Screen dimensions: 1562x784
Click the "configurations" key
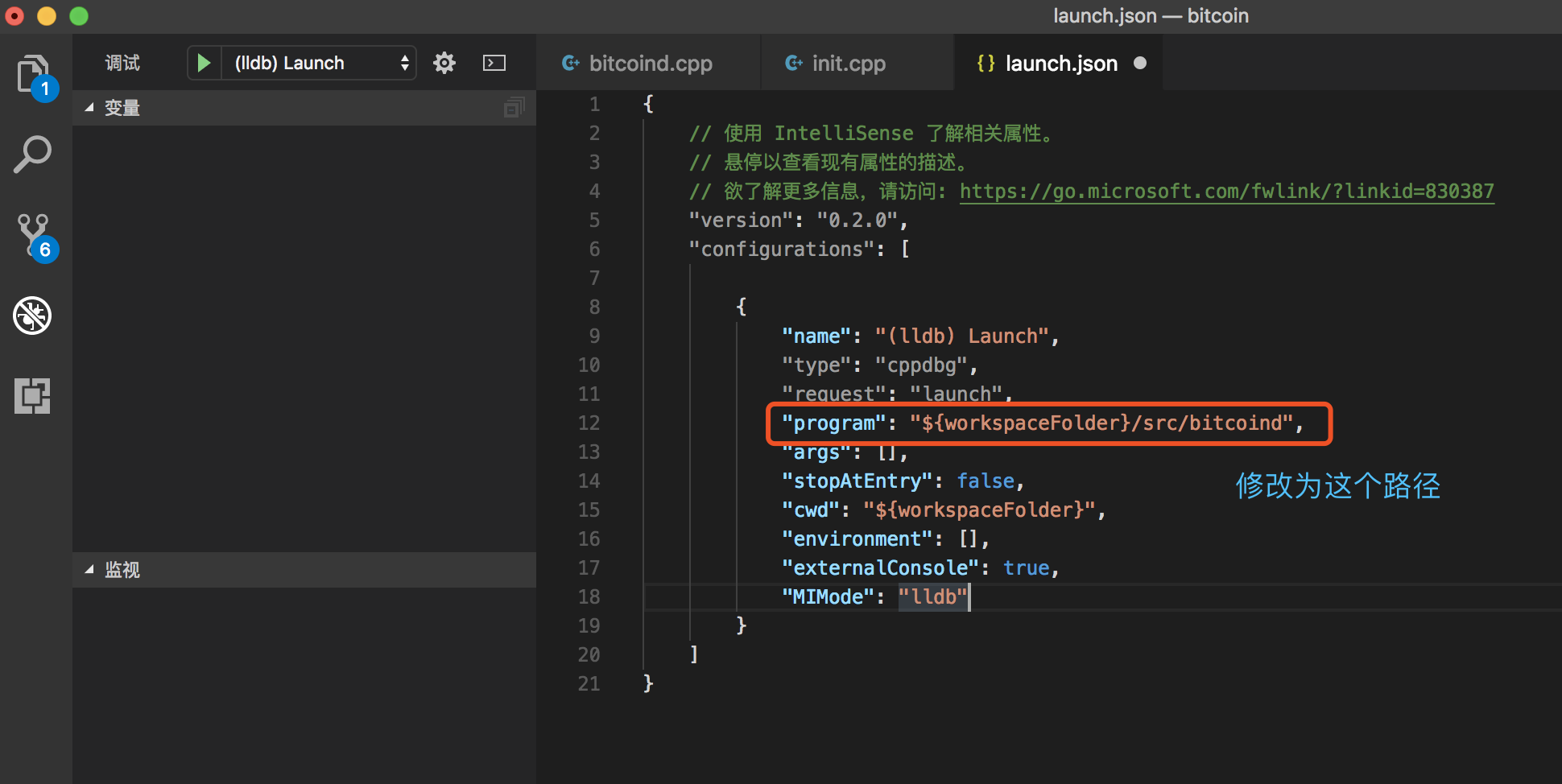[x=781, y=250]
